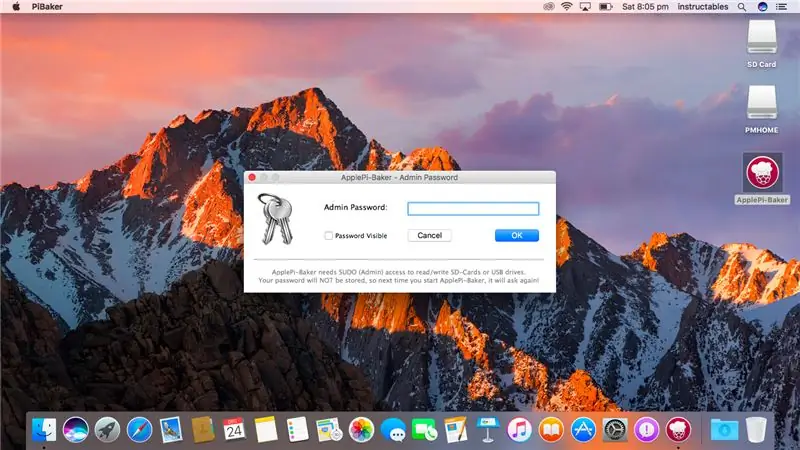Open purple exclamation feedback app in dock
The height and width of the screenshot is (450, 800).
pos(646,430)
